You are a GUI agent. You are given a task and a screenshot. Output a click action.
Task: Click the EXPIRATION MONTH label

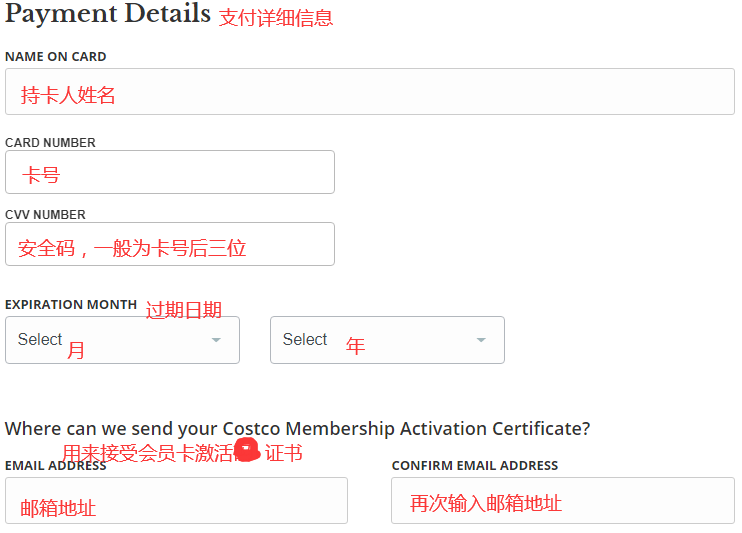coord(71,304)
